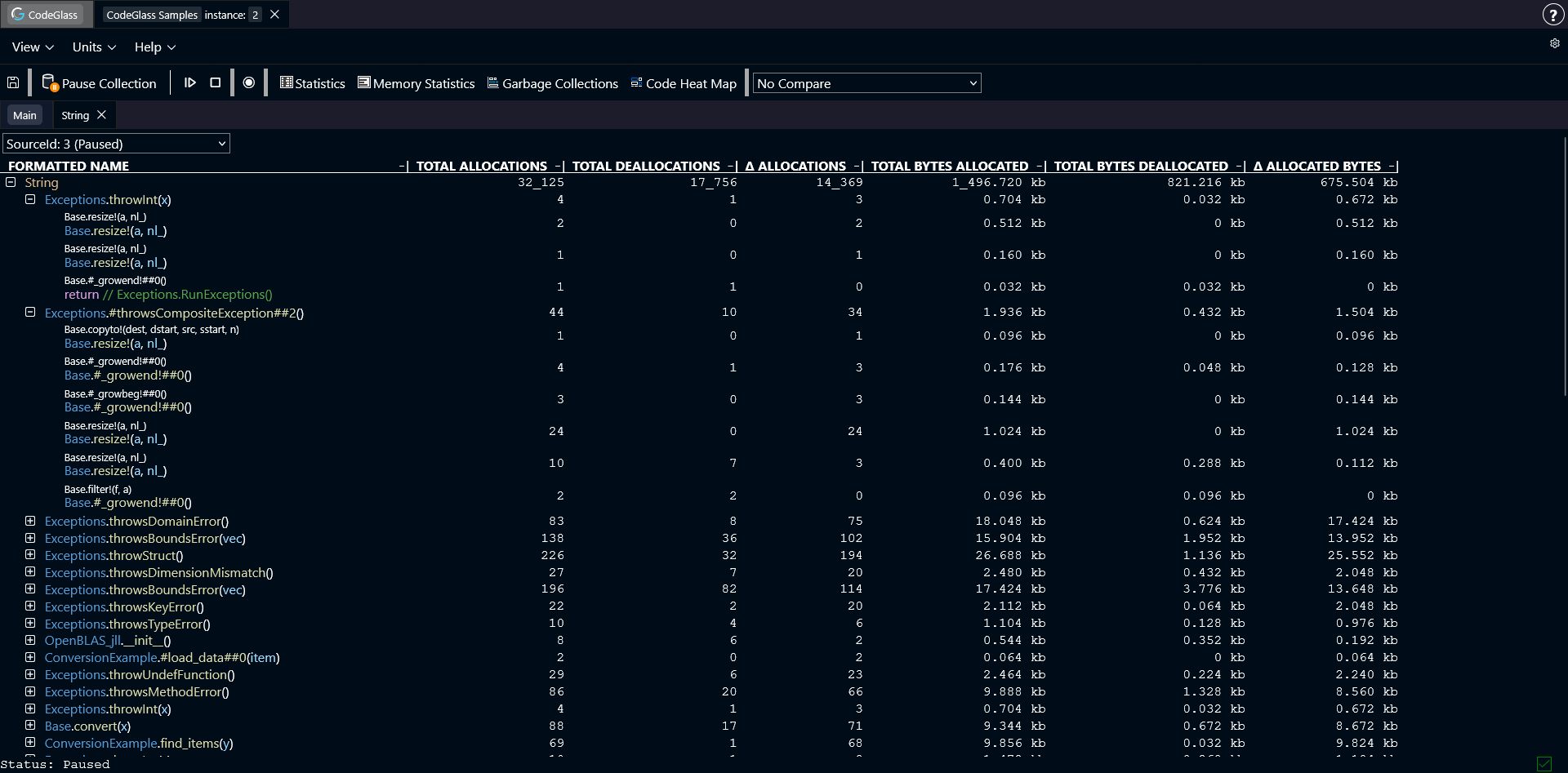
Task: Expand the Exceptions.throwsDomainError() node
Action: coord(30,521)
